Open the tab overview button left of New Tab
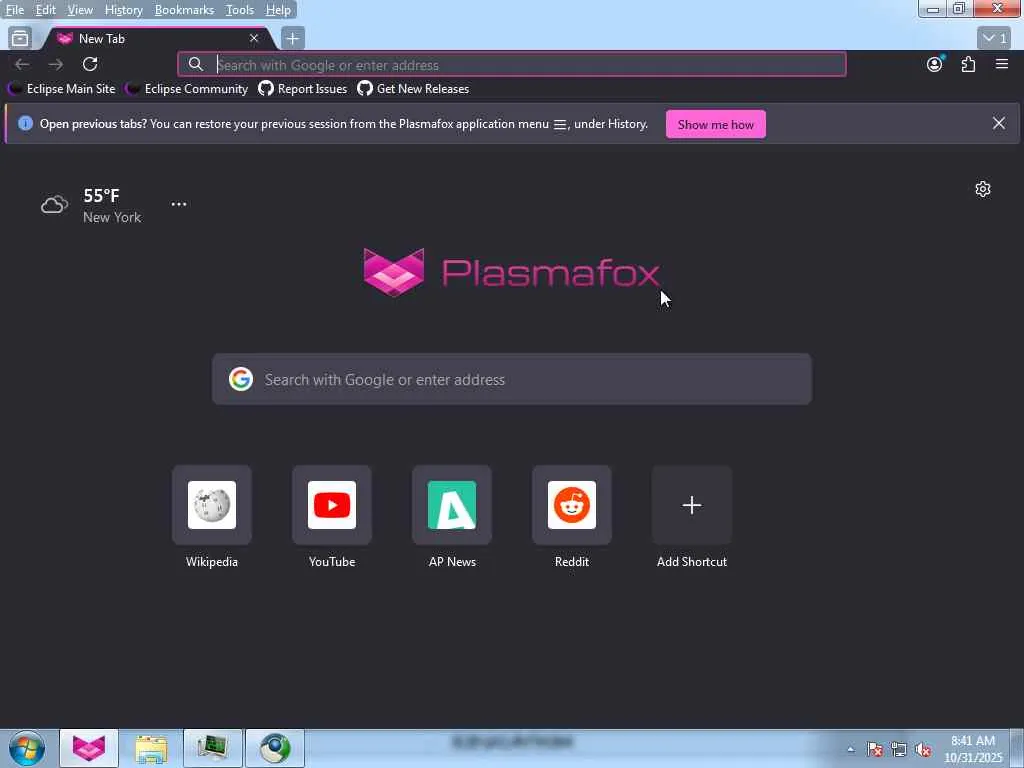The image size is (1024, 768). (20, 39)
